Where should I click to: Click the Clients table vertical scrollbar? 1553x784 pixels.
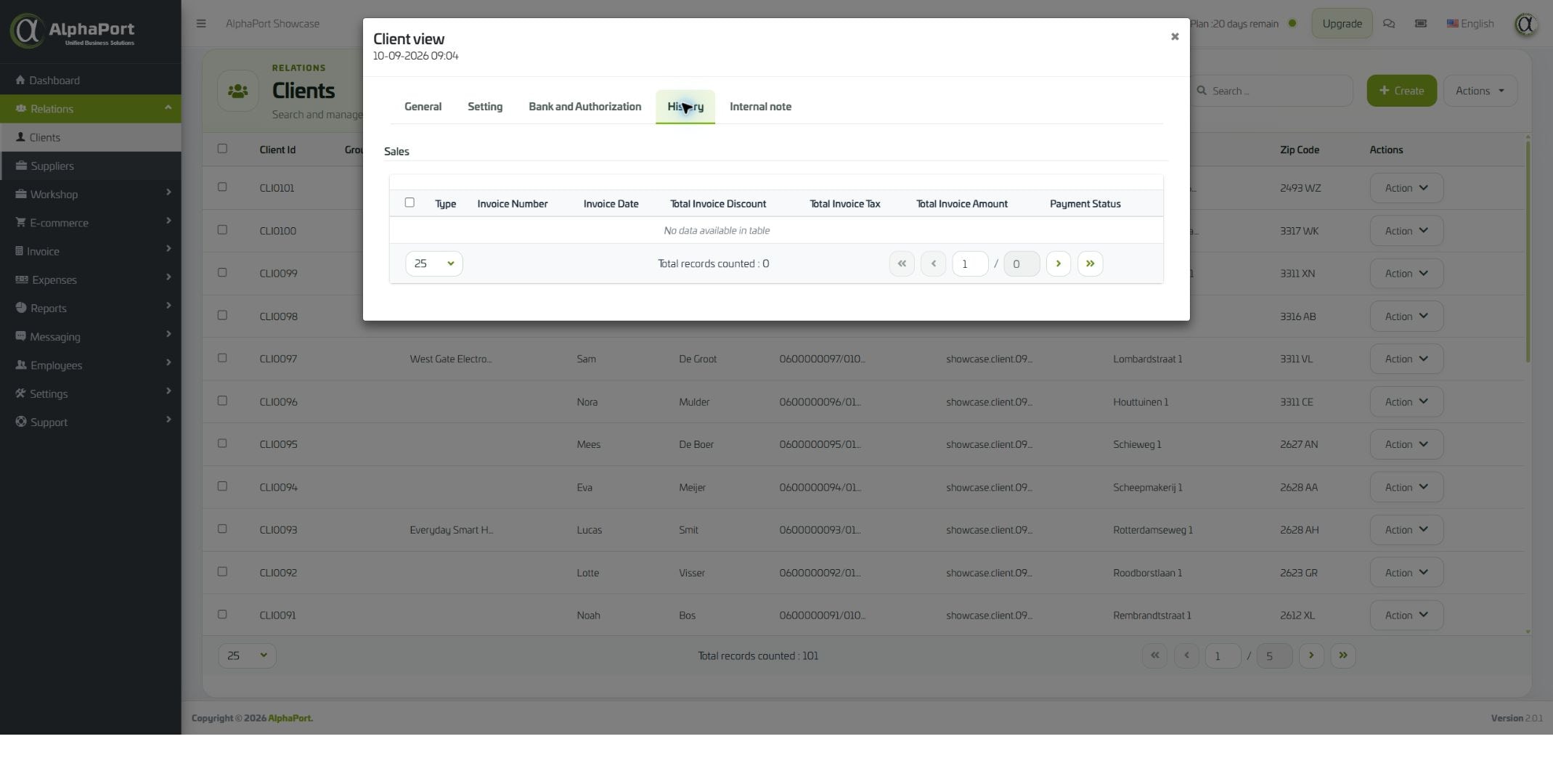point(1528,250)
